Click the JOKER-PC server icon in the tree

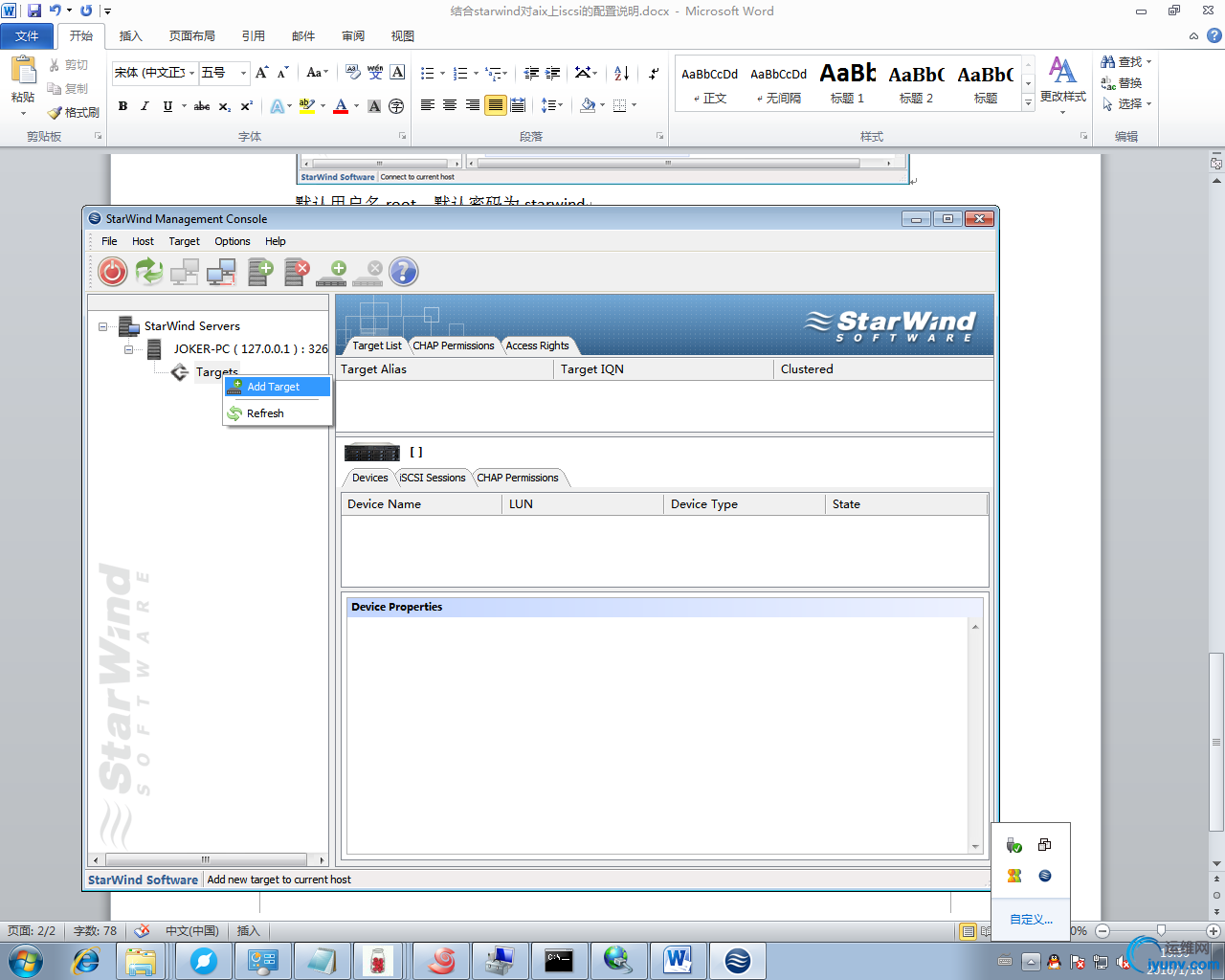[x=154, y=349]
